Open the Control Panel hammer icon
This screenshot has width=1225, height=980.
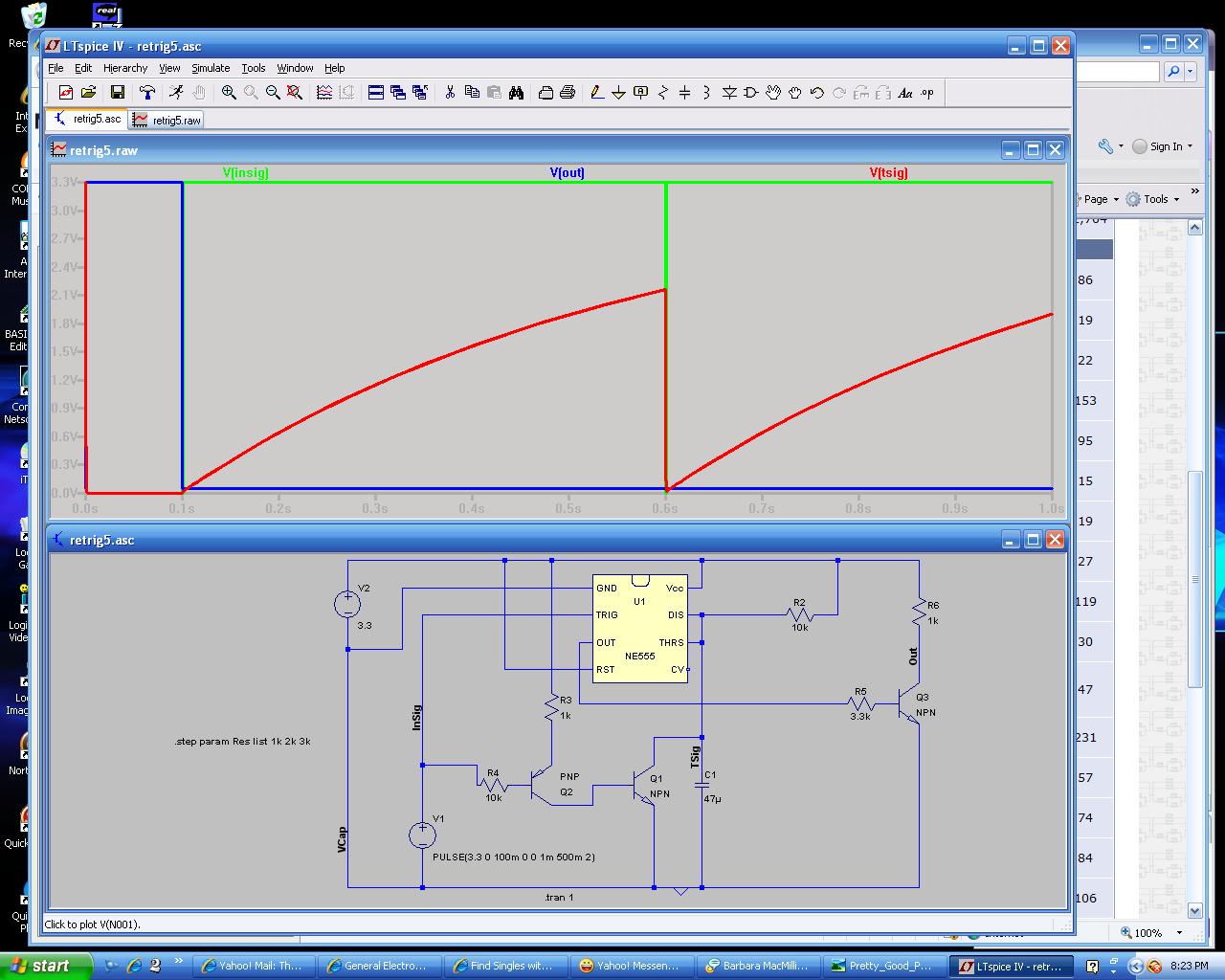coord(146,93)
